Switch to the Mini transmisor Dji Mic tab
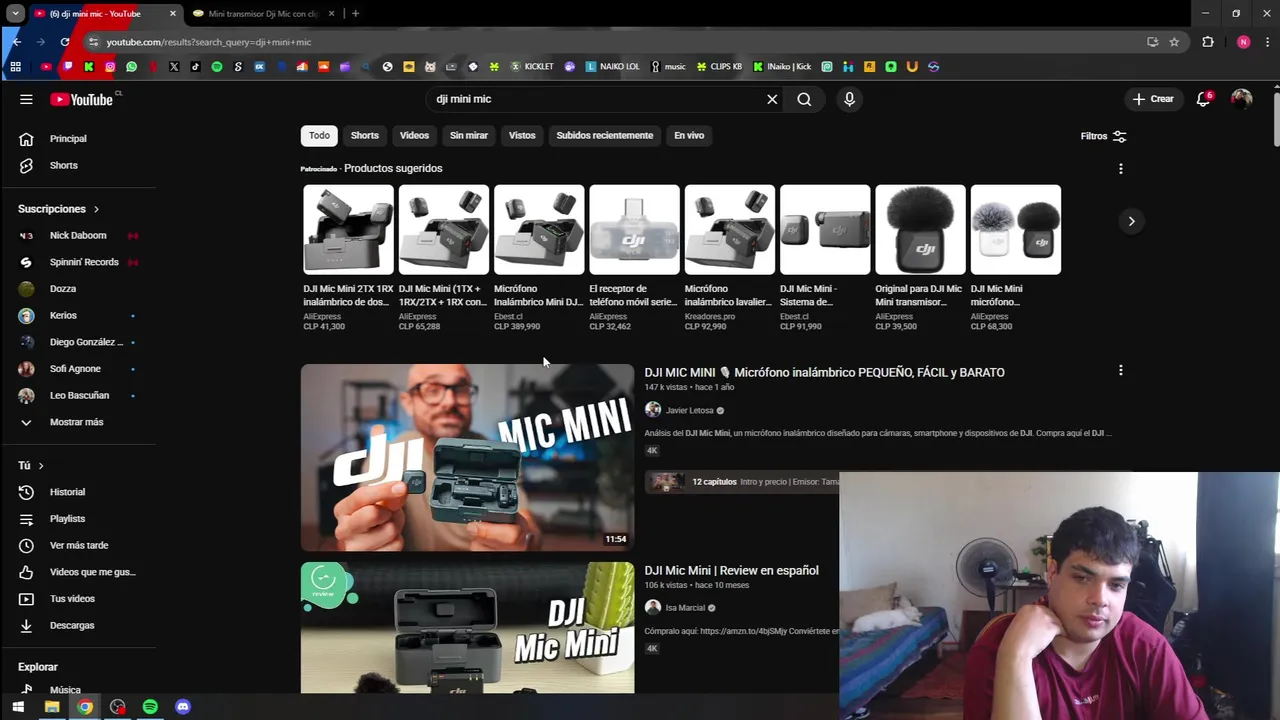This screenshot has height=720, width=1280. [263, 14]
